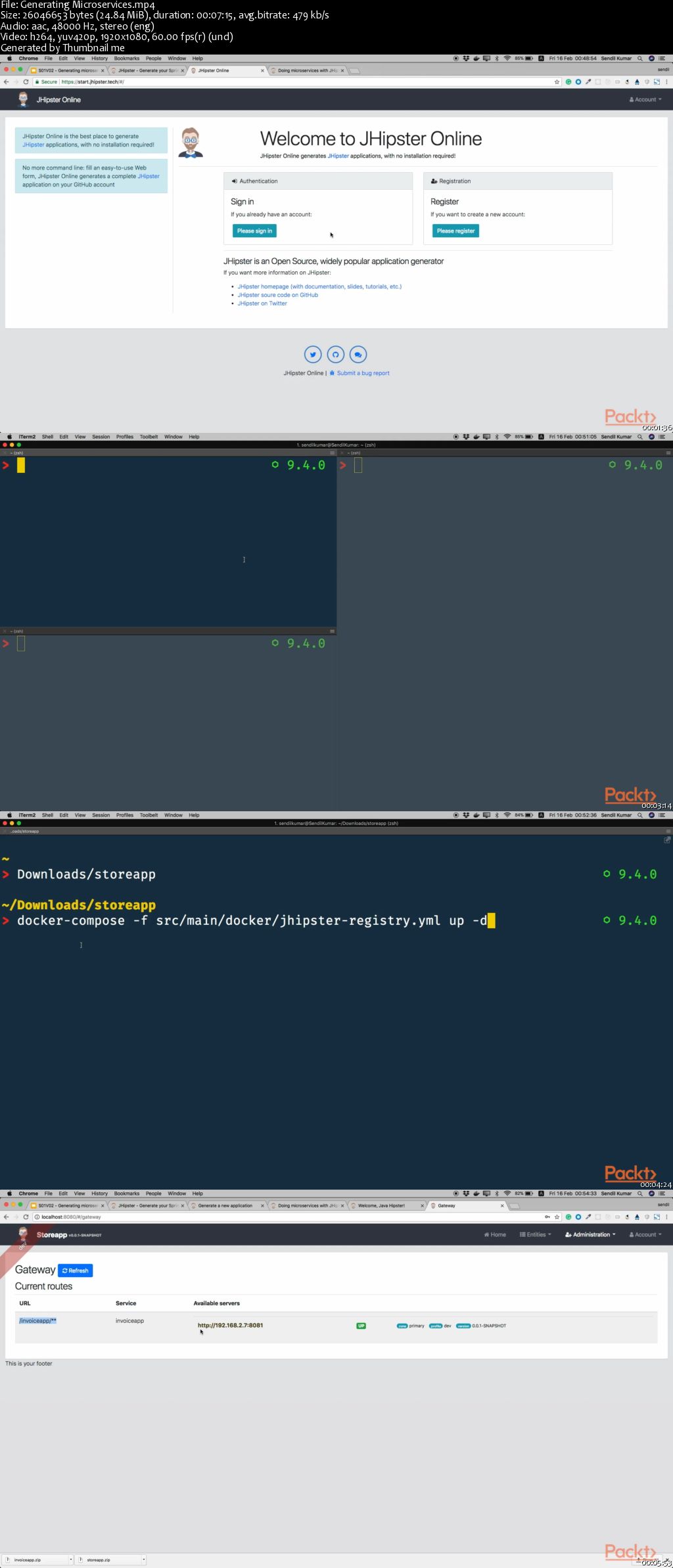
Task: Click the new tab button in Gateway browser window
Action: tap(515, 1206)
